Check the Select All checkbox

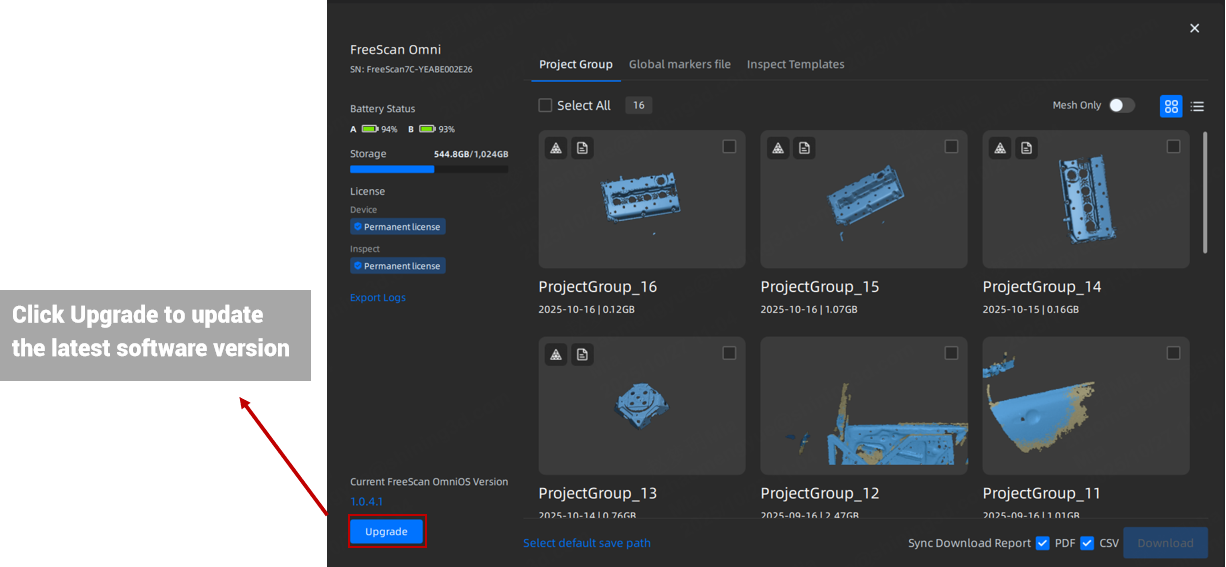(x=545, y=105)
